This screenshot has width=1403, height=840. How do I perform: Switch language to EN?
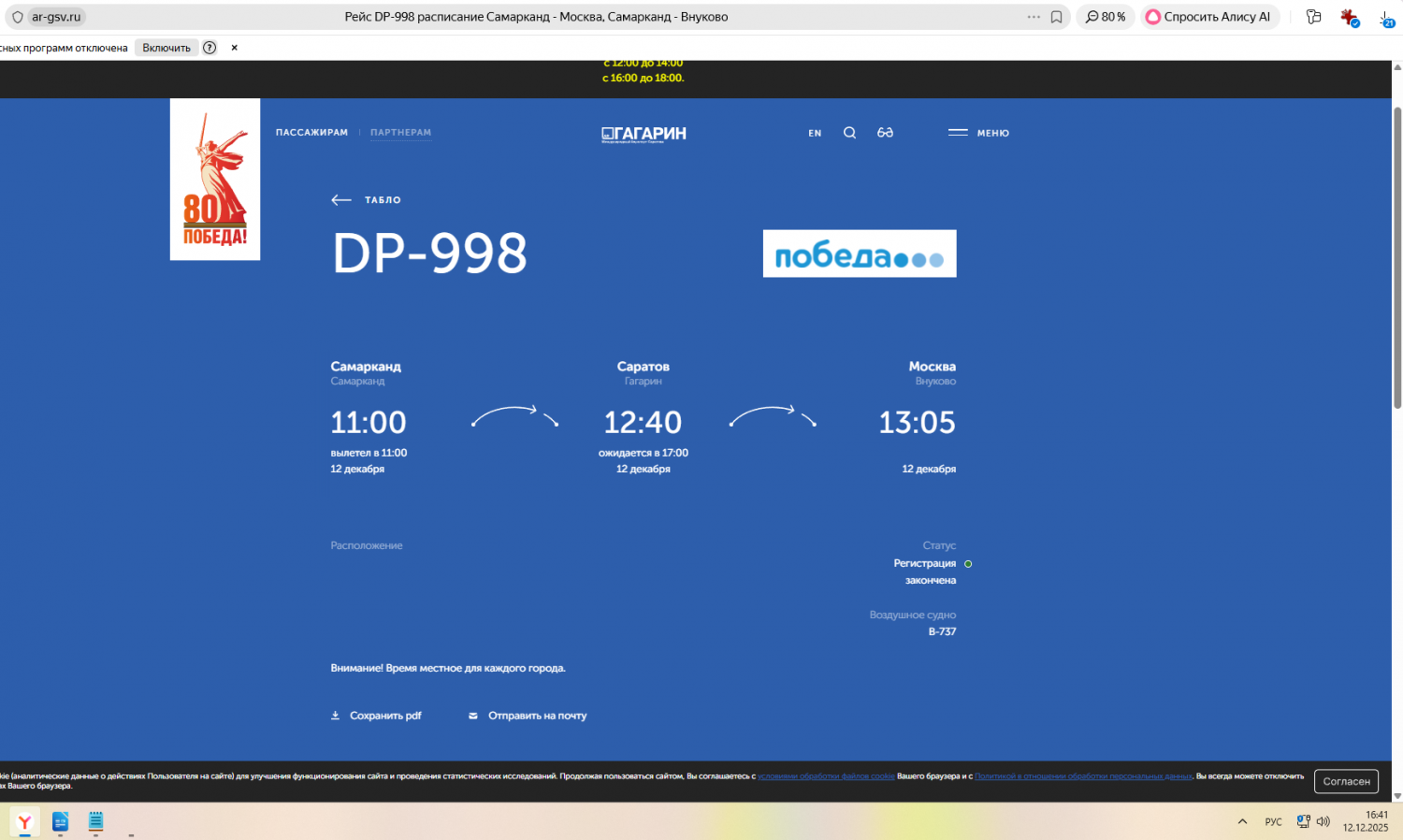[815, 134]
